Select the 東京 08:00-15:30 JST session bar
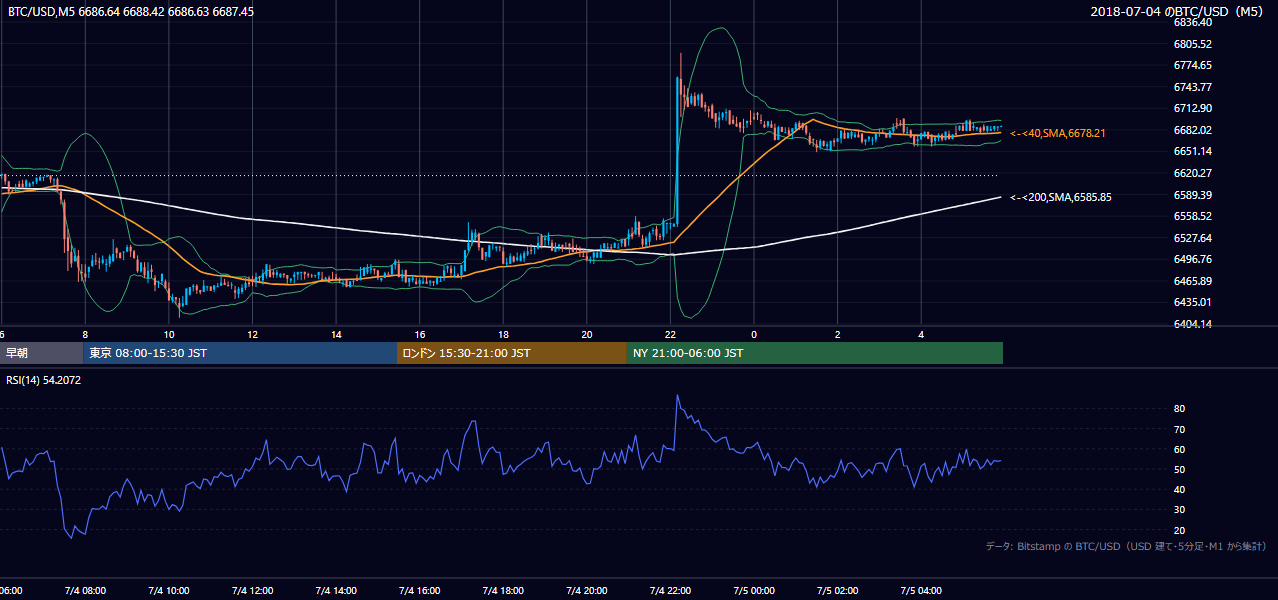This screenshot has width=1278, height=600. tap(240, 353)
